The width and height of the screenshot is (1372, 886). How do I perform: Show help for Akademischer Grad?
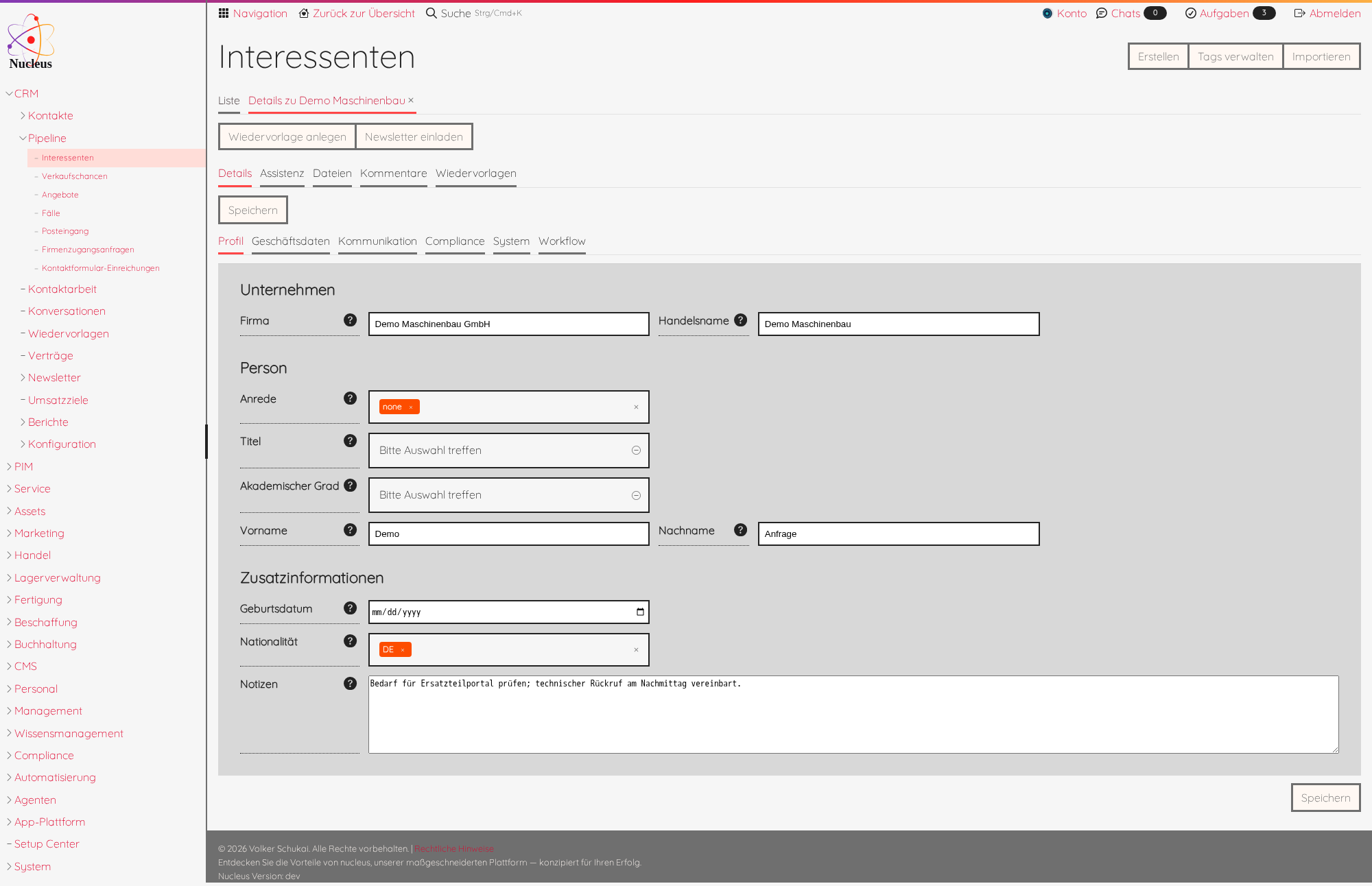click(x=351, y=486)
